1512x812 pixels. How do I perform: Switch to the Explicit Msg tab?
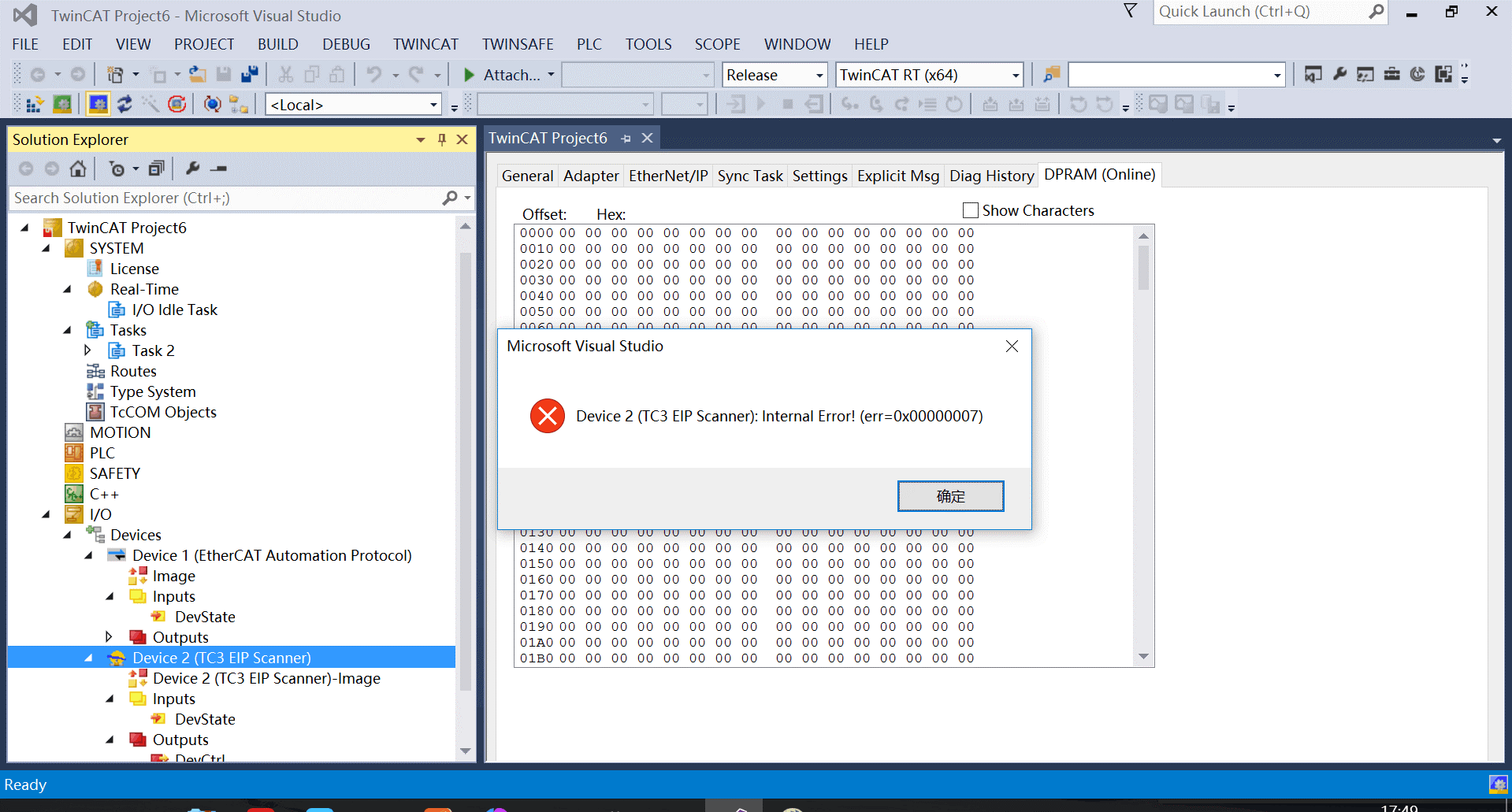(x=898, y=176)
